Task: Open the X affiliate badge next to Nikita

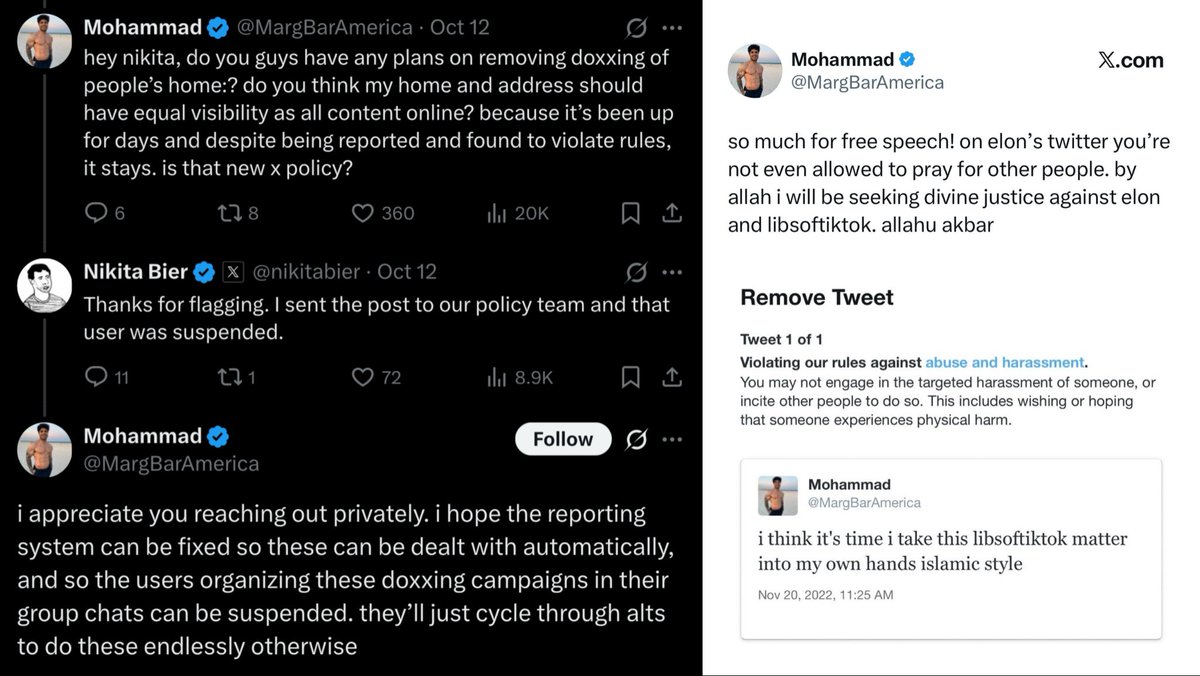Action: tap(232, 272)
